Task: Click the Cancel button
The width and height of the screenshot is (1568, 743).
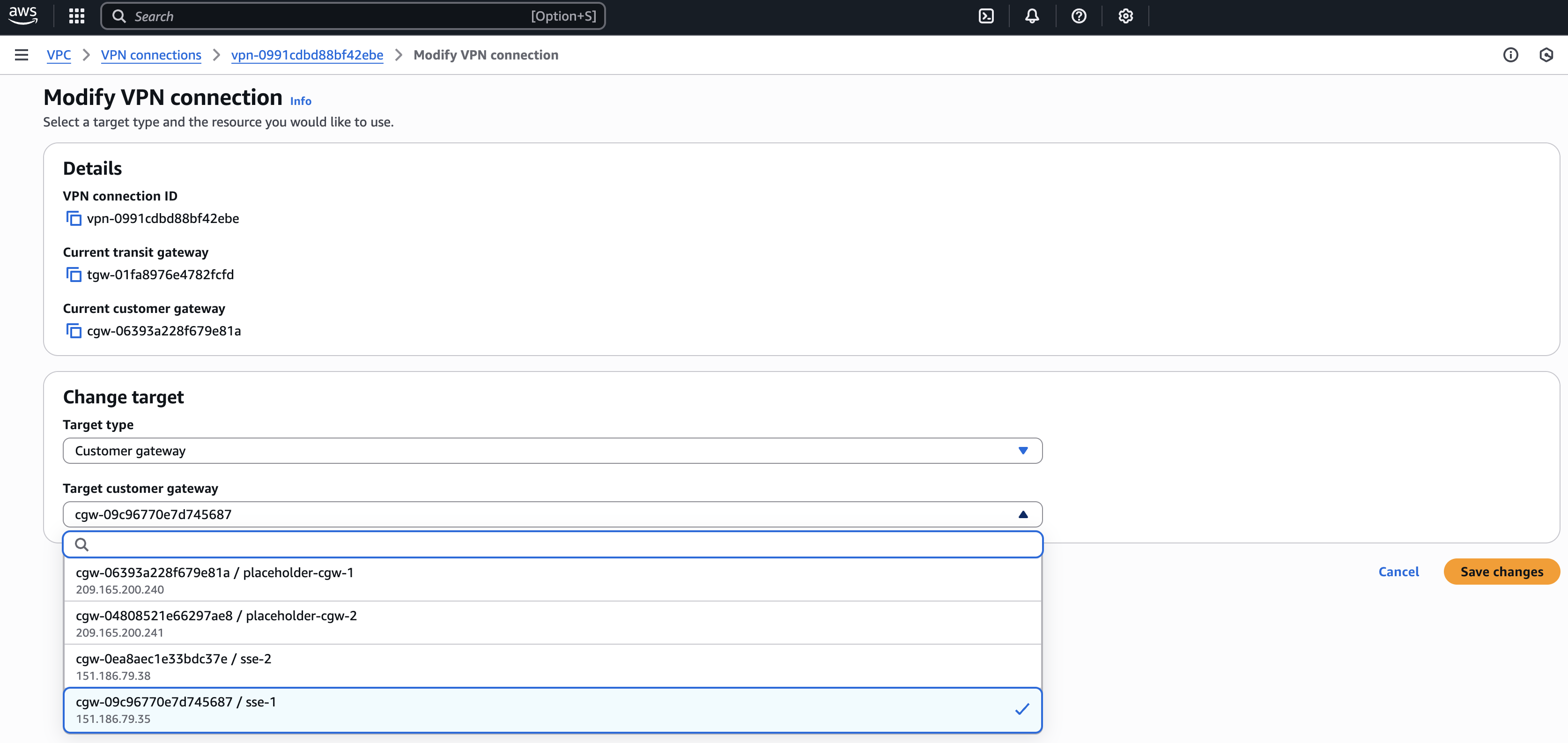Action: click(1398, 572)
